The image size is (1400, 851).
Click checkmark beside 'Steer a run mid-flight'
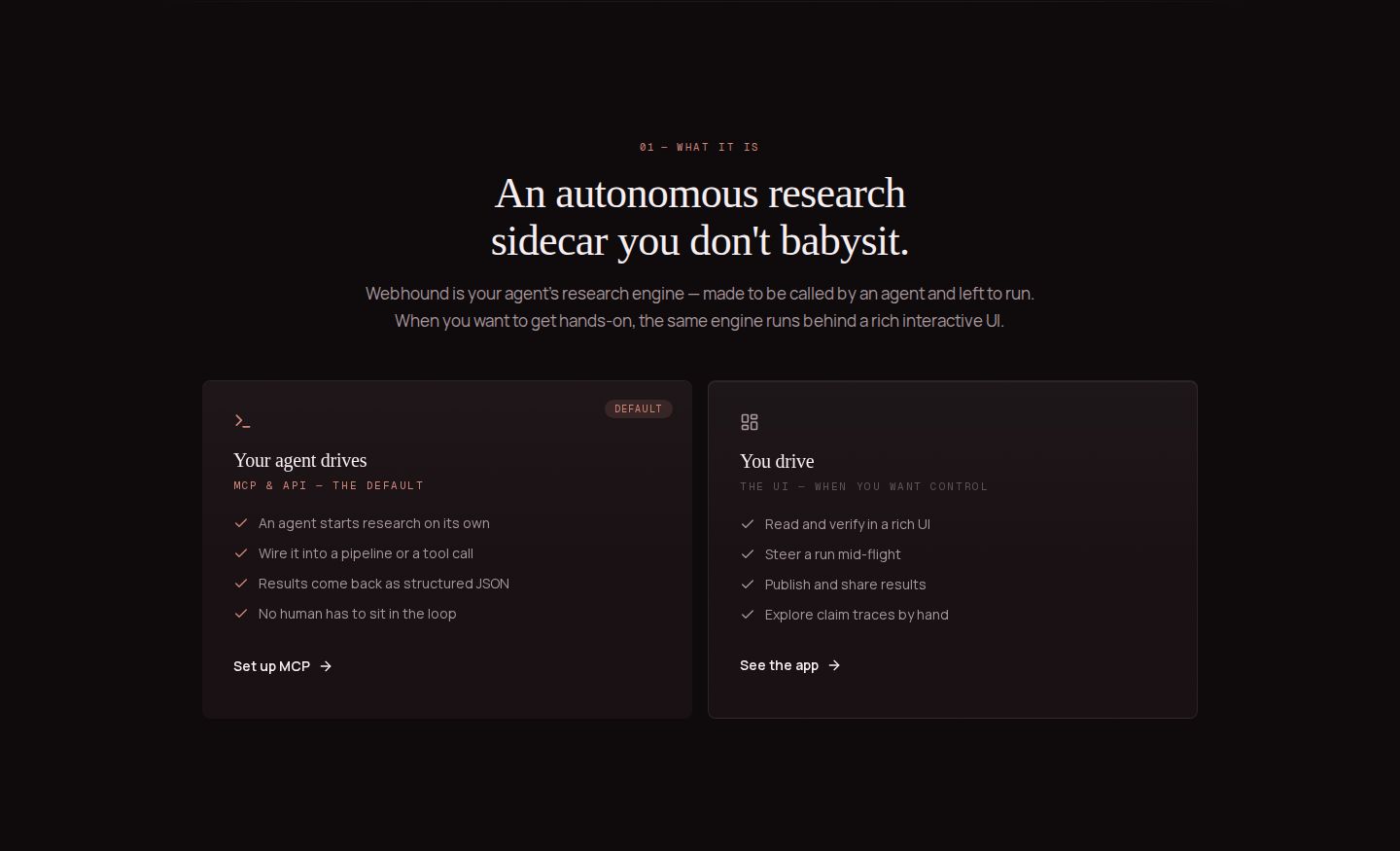click(x=748, y=554)
